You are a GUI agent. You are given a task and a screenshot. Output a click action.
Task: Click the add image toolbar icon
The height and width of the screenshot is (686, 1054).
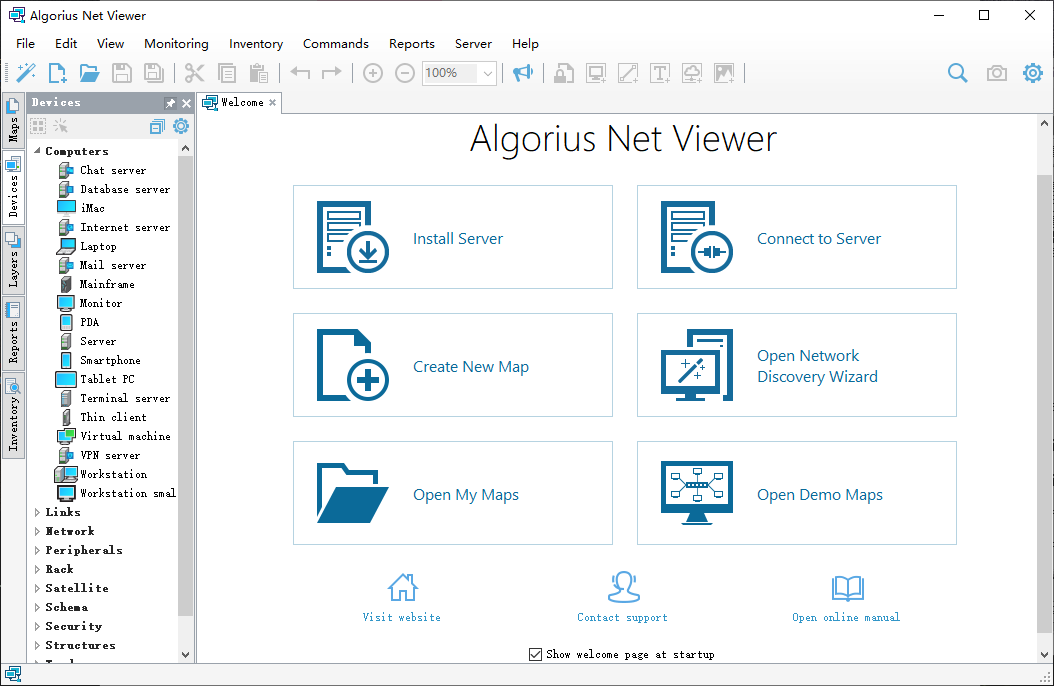pos(724,73)
